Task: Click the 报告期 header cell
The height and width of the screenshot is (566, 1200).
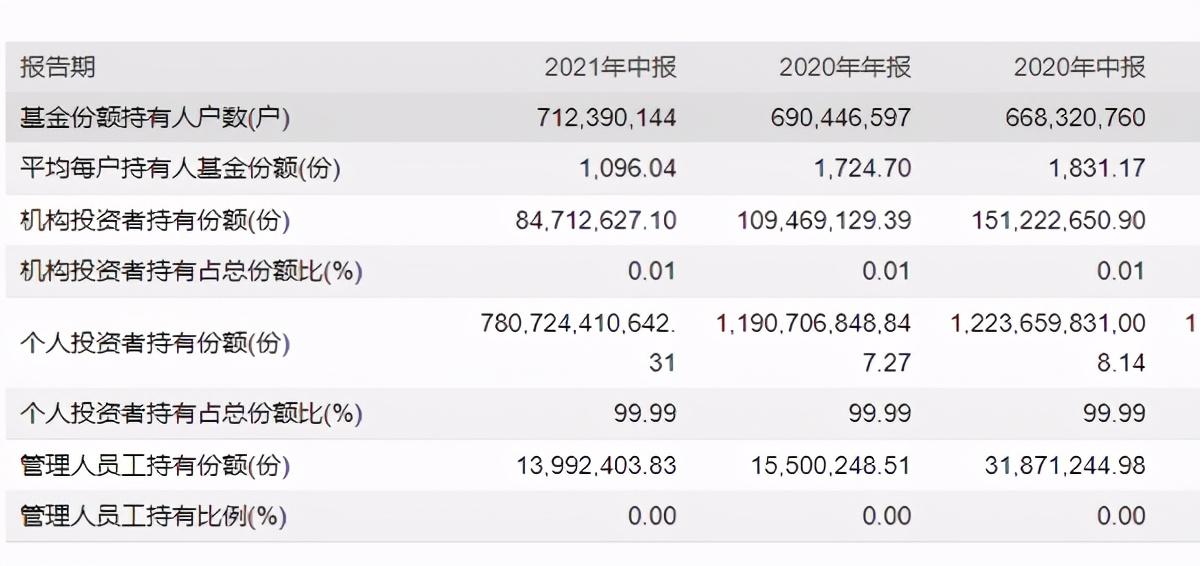Action: (x=58, y=67)
